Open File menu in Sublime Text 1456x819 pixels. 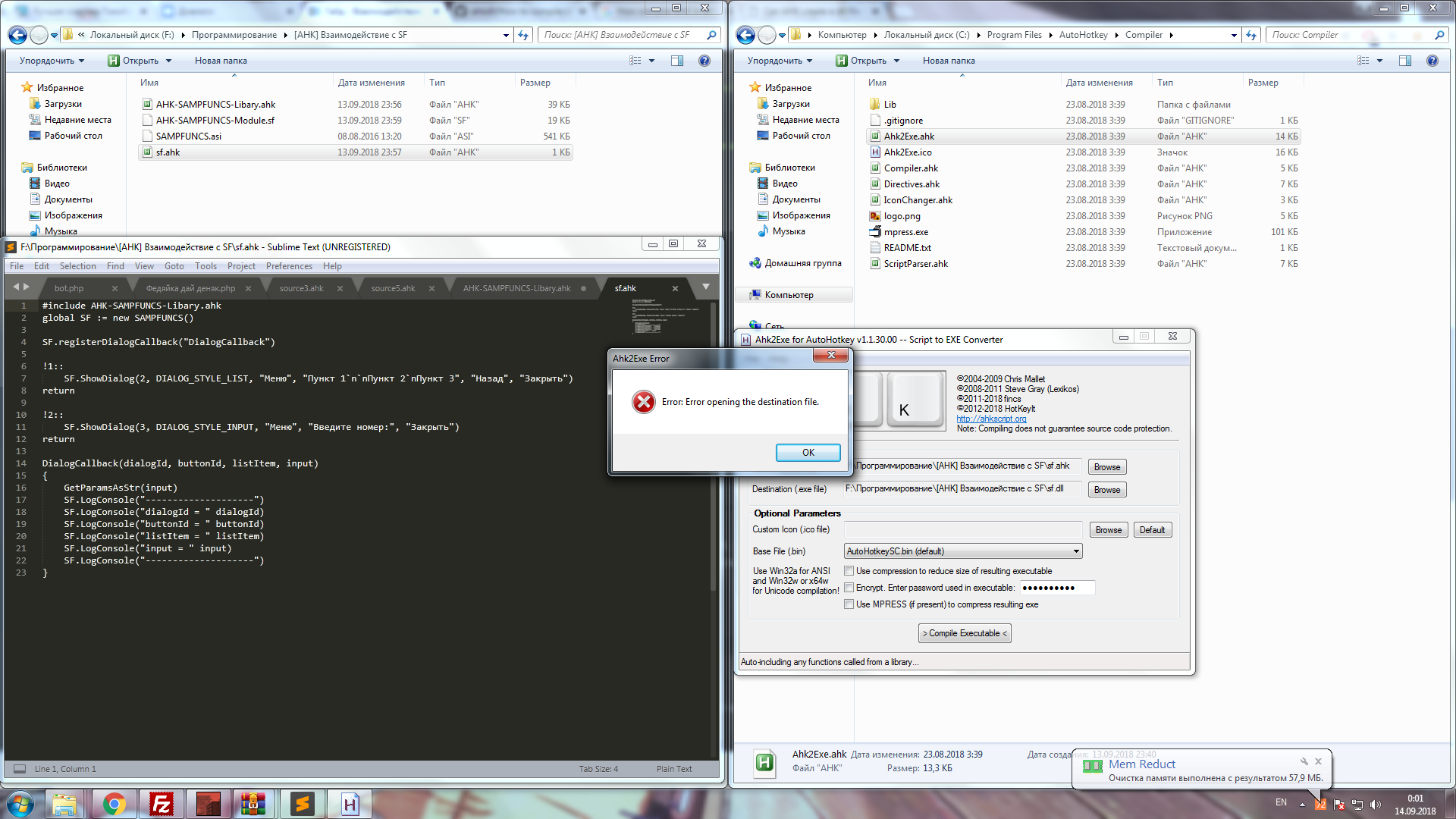pyautogui.click(x=17, y=266)
